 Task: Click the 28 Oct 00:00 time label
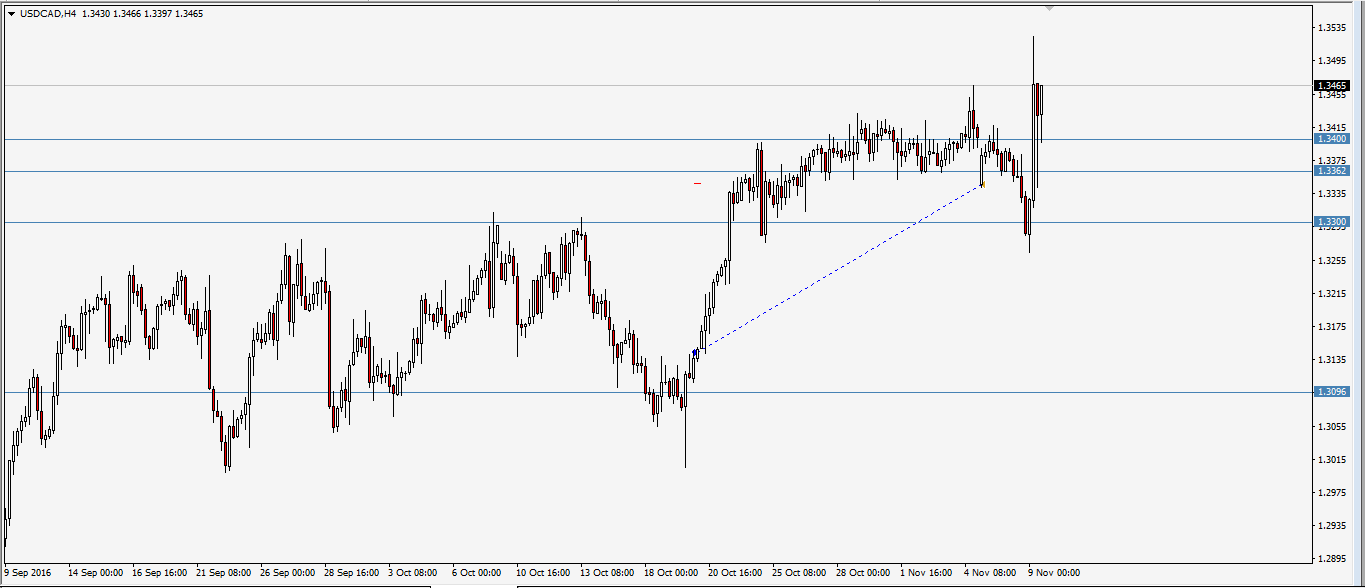click(x=864, y=573)
